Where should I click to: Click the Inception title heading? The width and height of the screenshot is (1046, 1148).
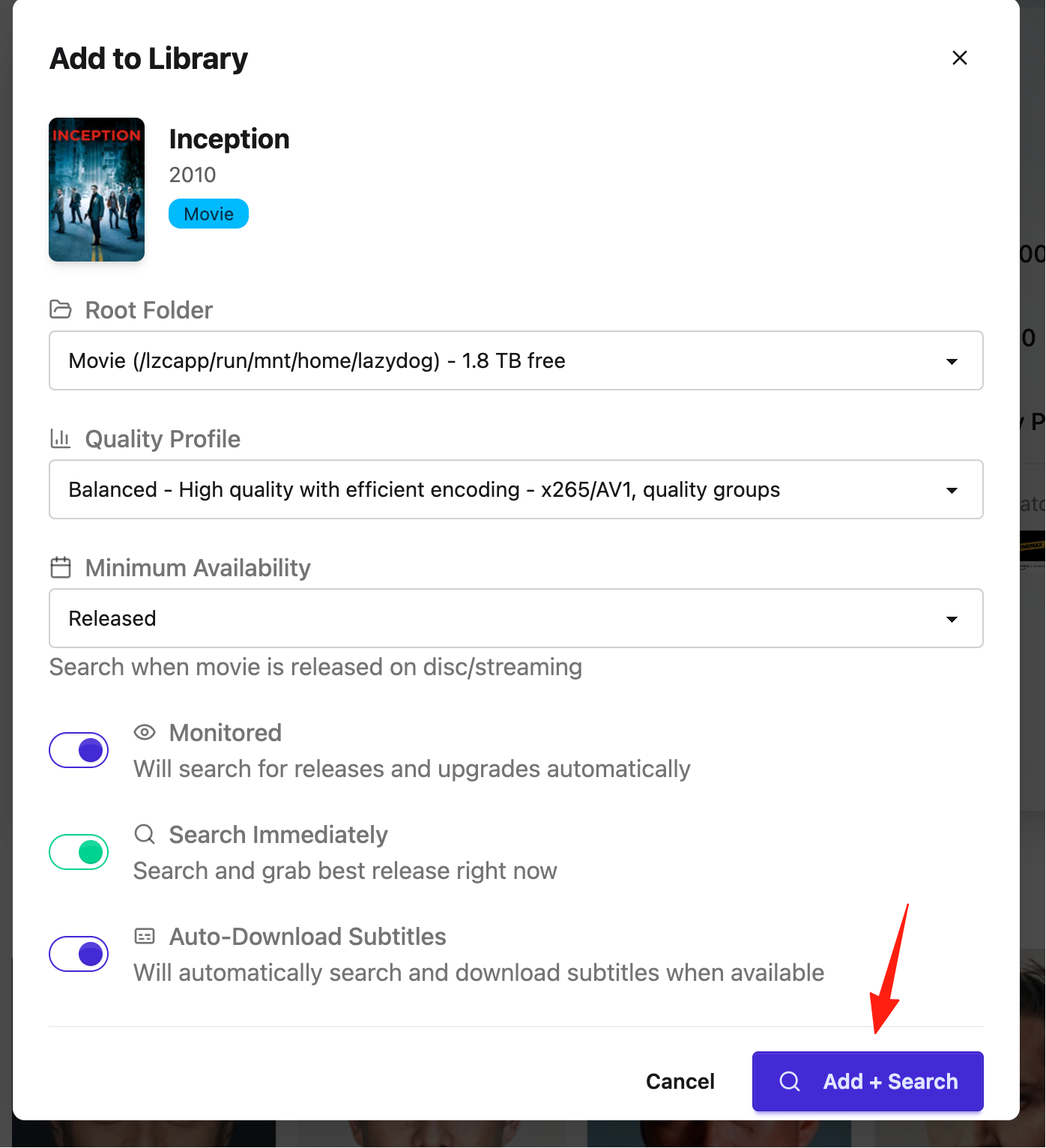229,139
